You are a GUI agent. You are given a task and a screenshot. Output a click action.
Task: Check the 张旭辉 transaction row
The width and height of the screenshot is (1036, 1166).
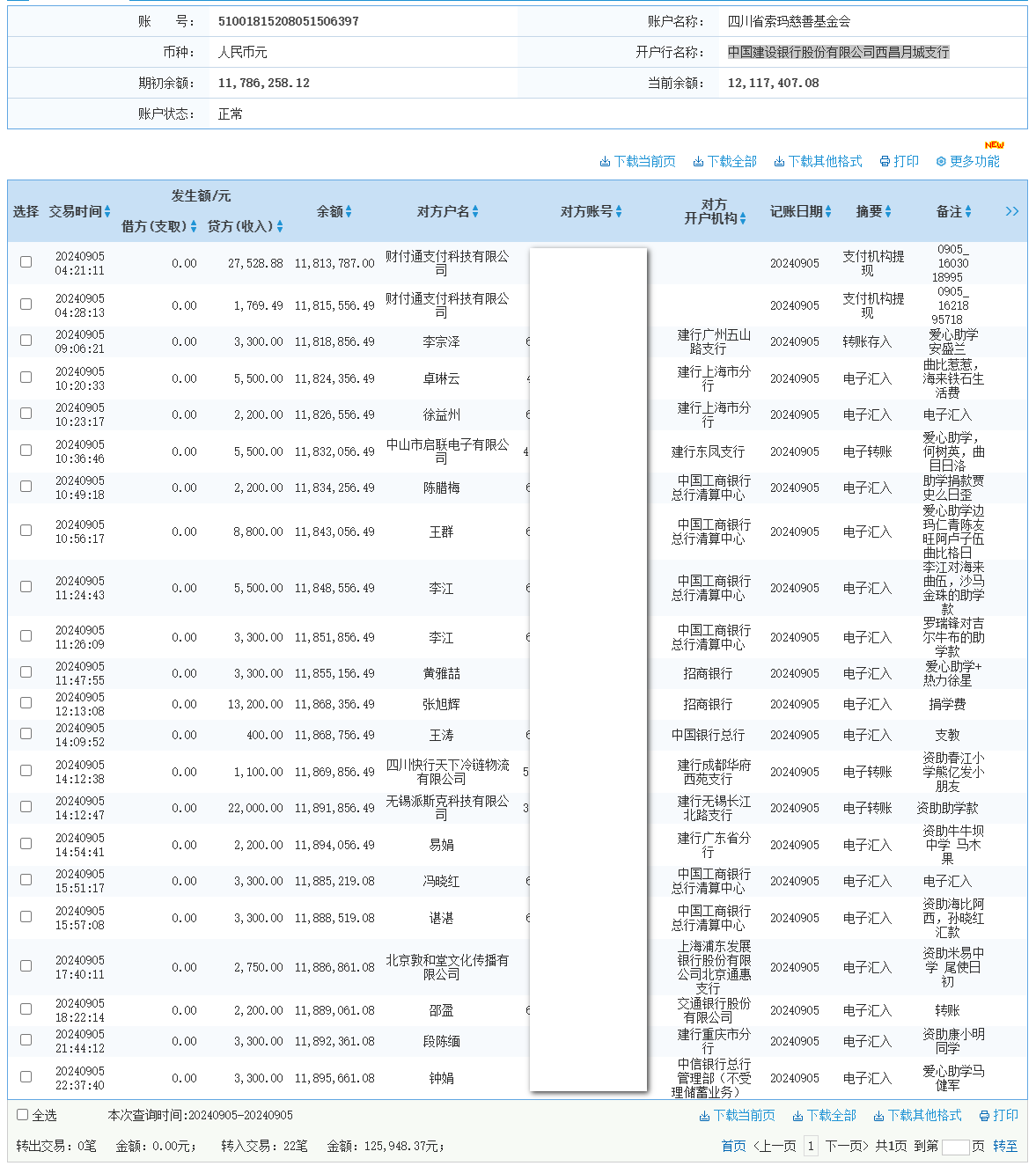[x=26, y=702]
